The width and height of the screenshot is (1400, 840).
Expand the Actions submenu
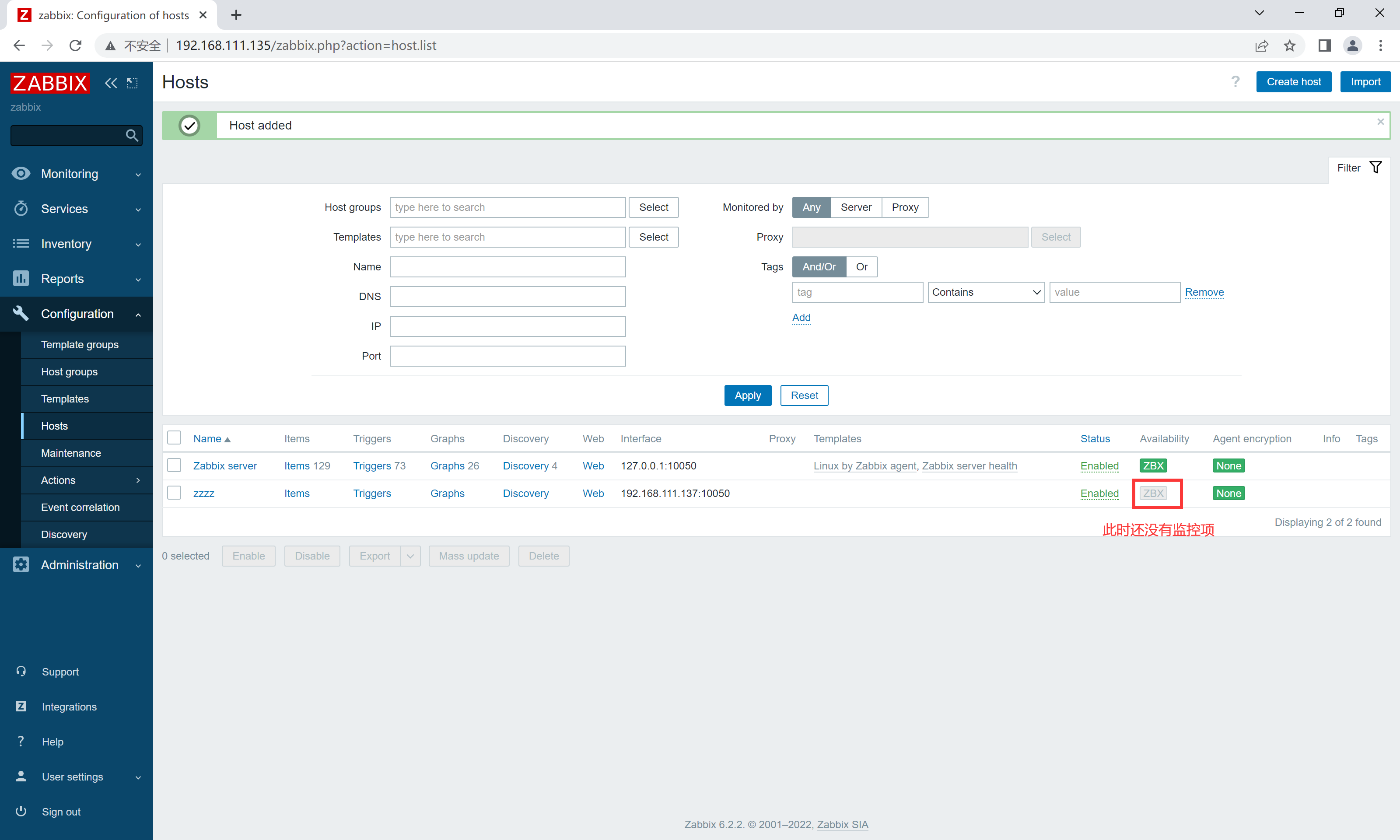coord(138,480)
